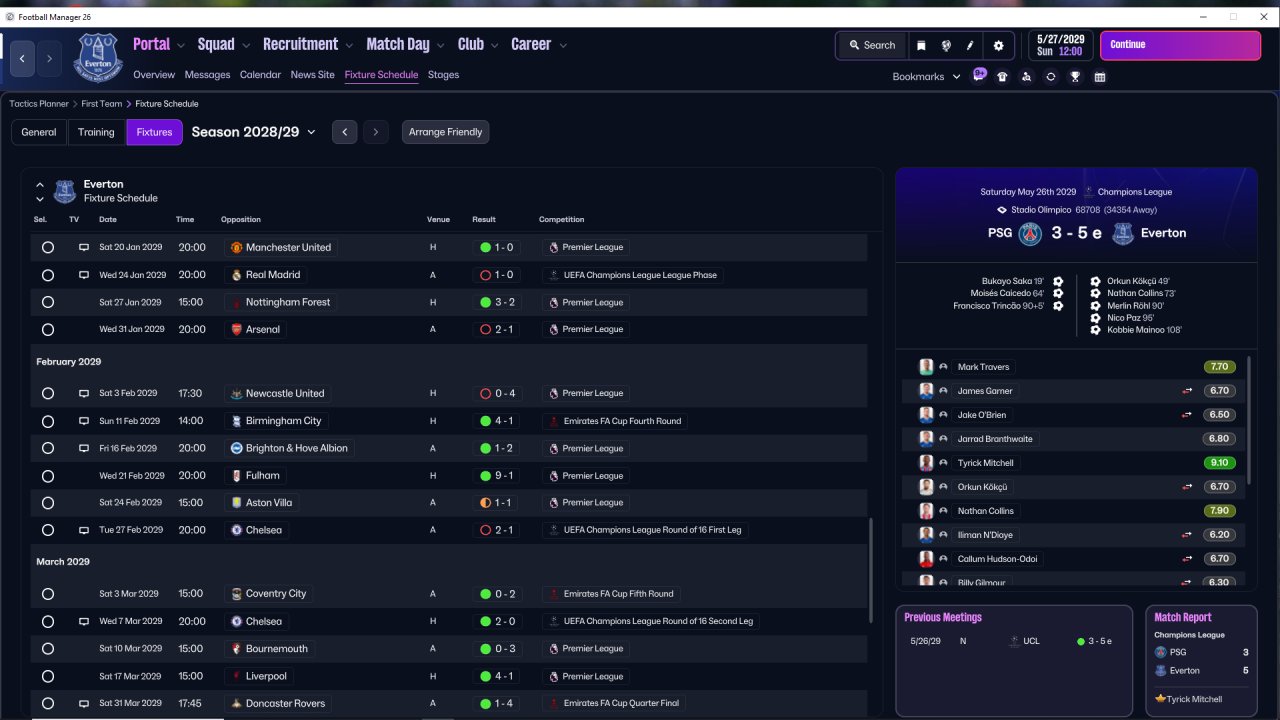Open the Search button

coord(872,45)
